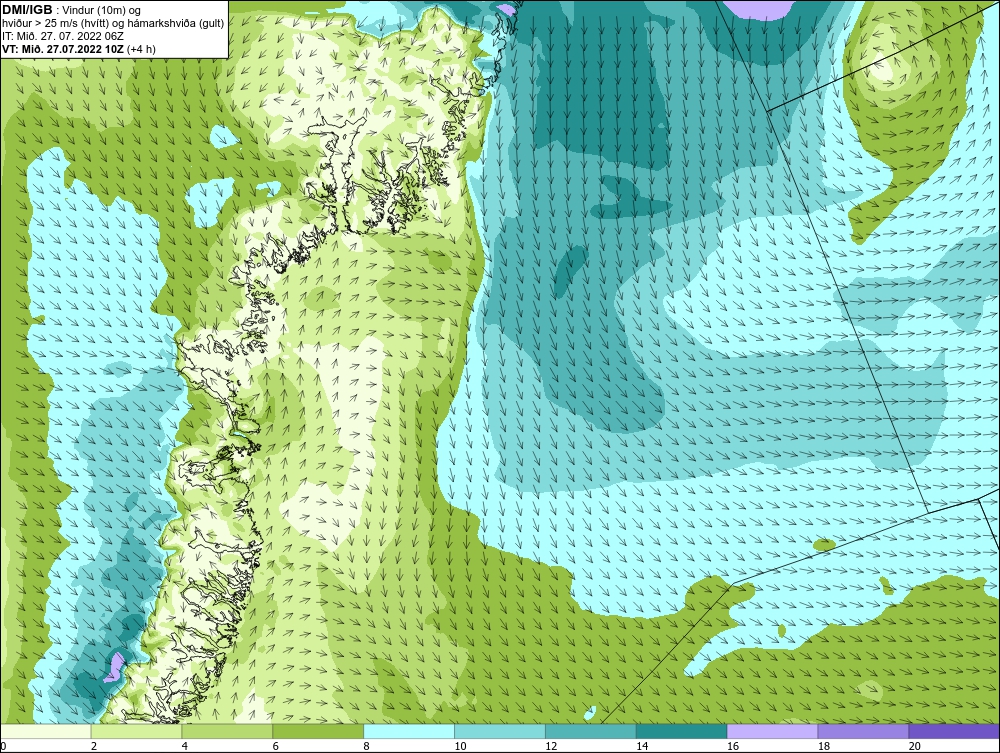Click the scale label '8'
Screen dimensions: 1000x753
point(366,746)
